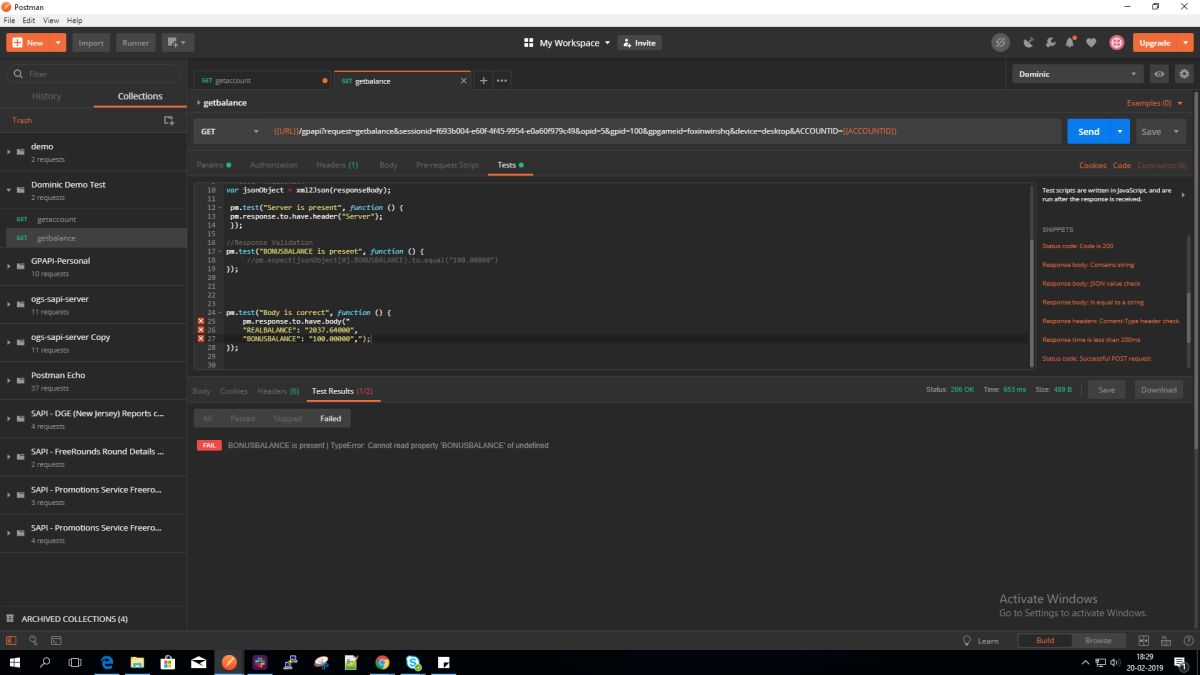
Task: Expand the demo collection
Action: pos(9,152)
